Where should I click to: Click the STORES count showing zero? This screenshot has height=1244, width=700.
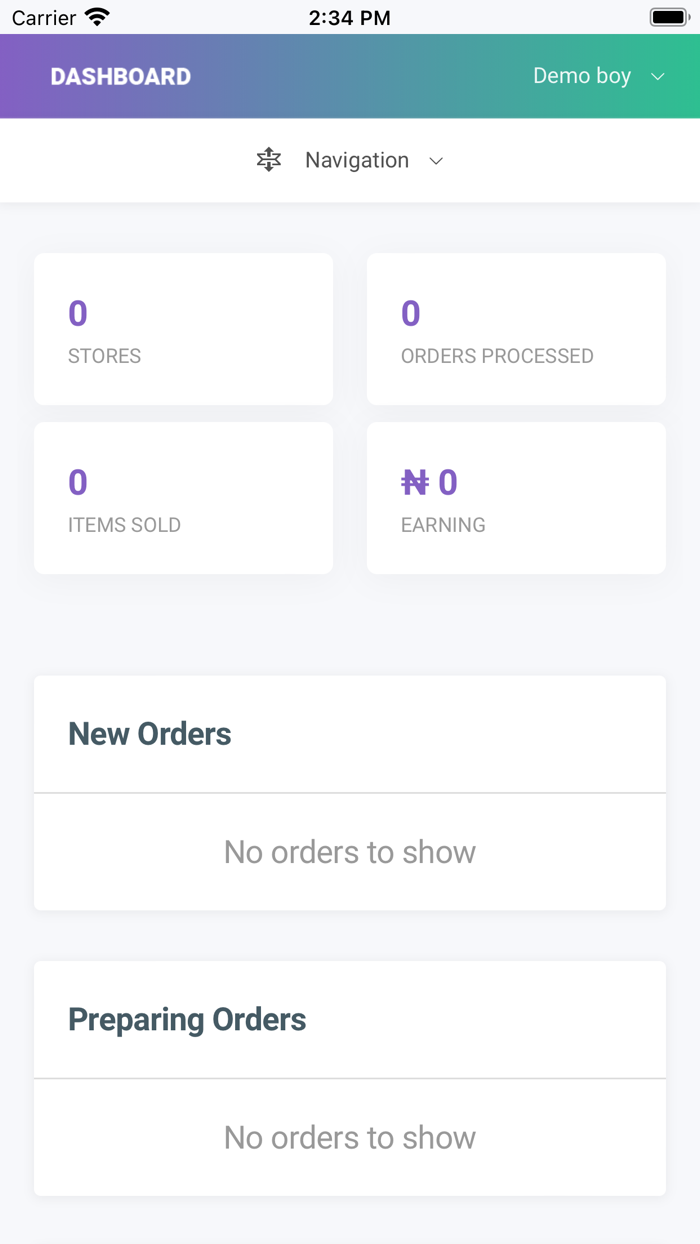[77, 313]
